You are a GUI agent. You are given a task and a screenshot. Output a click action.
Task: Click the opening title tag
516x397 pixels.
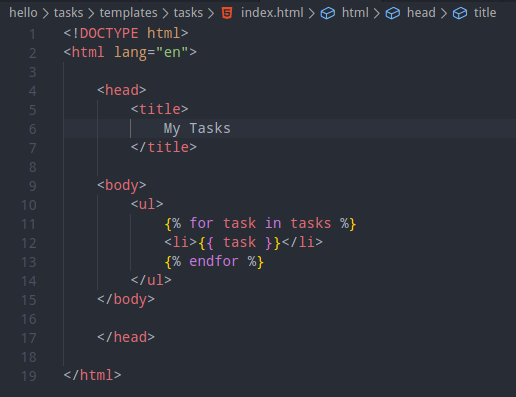(x=159, y=109)
